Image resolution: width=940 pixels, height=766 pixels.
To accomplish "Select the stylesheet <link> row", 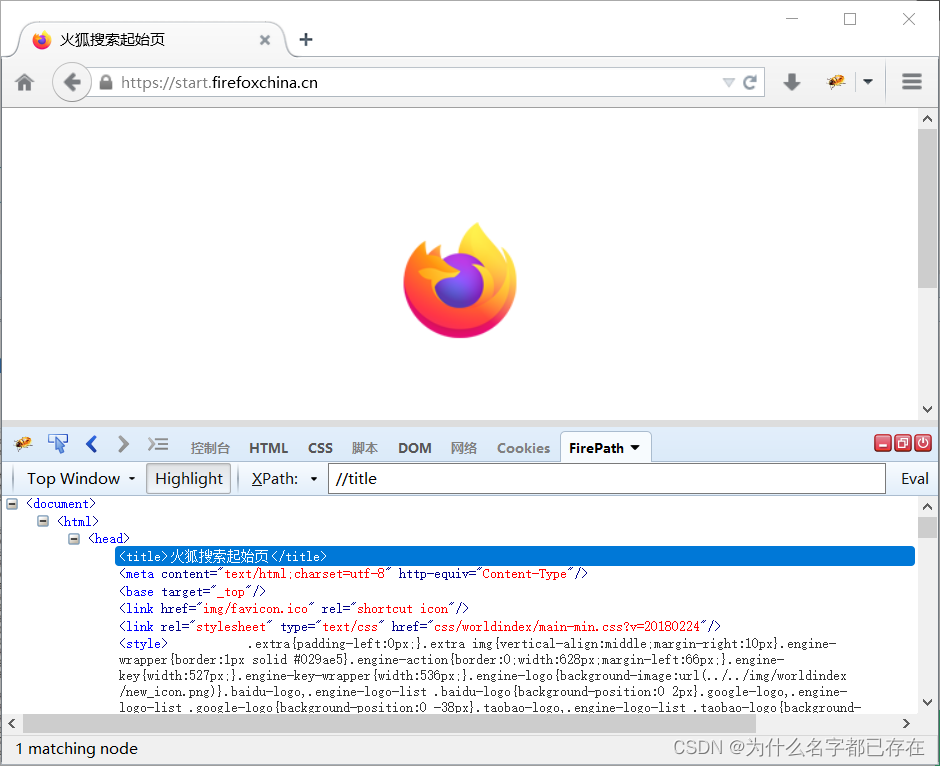I will [x=419, y=626].
